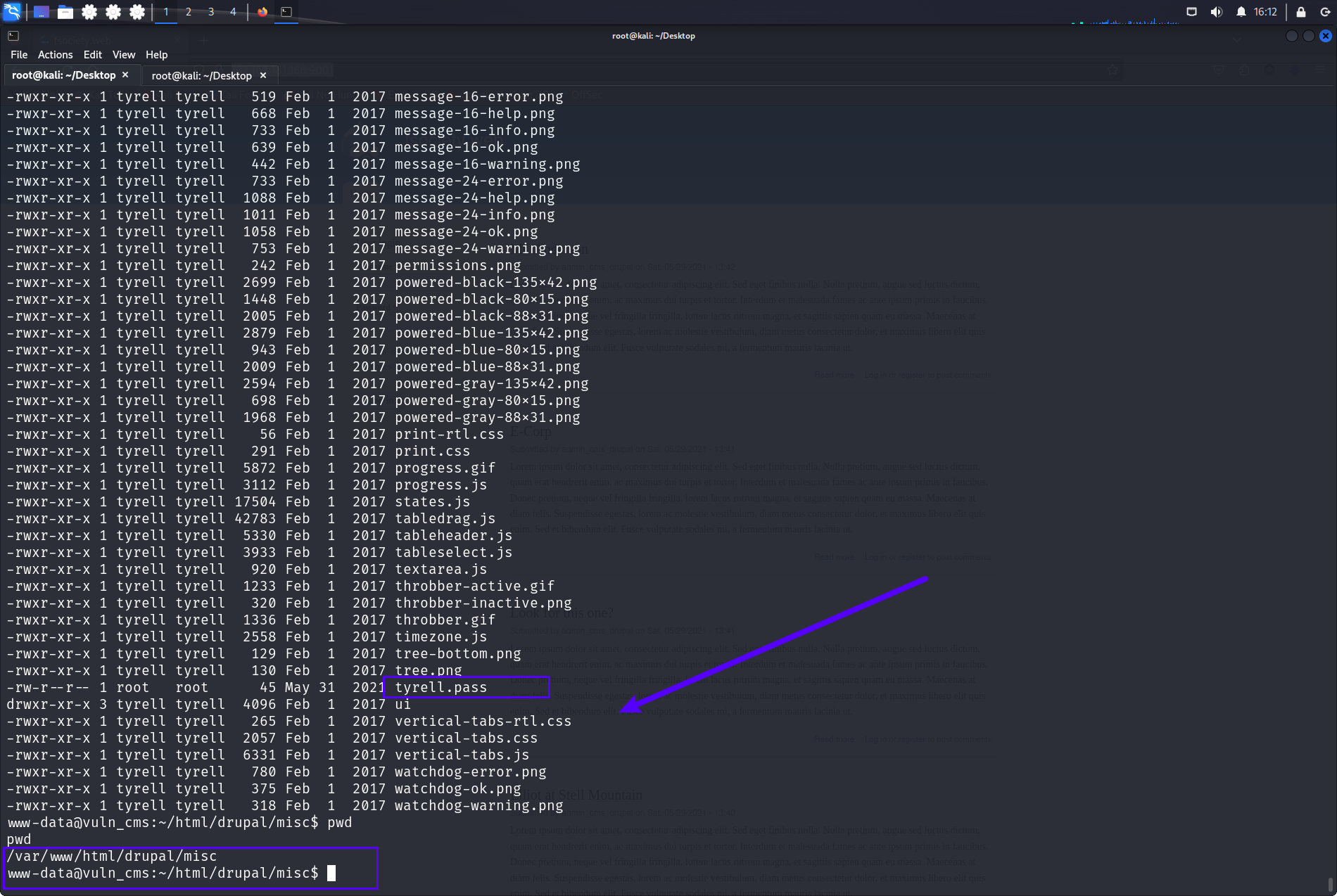Click the timezone.js file name
The image size is (1337, 896).
(441, 636)
